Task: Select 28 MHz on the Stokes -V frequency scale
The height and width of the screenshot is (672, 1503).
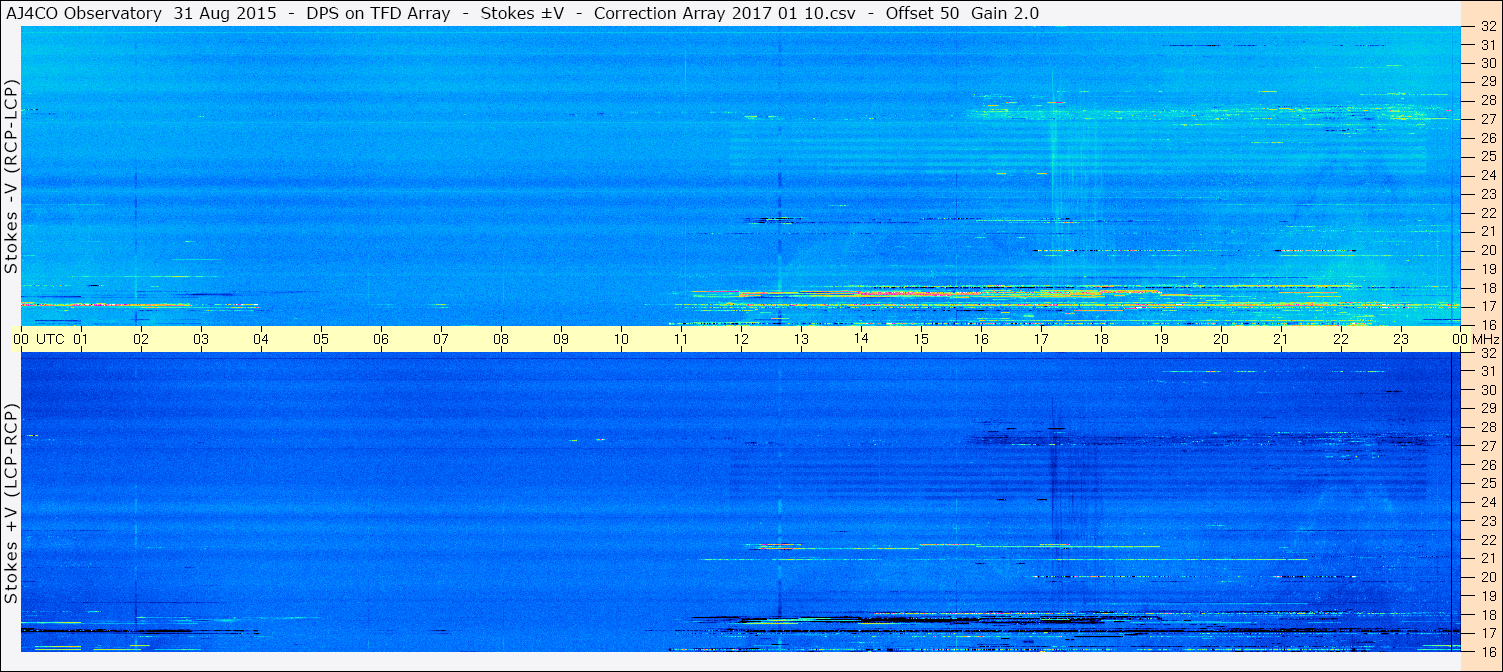Action: point(1487,100)
